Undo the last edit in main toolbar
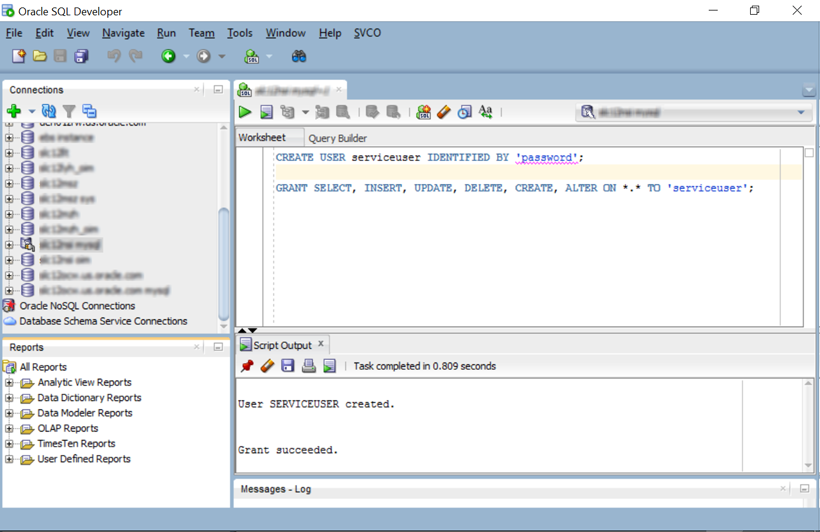 coord(113,56)
